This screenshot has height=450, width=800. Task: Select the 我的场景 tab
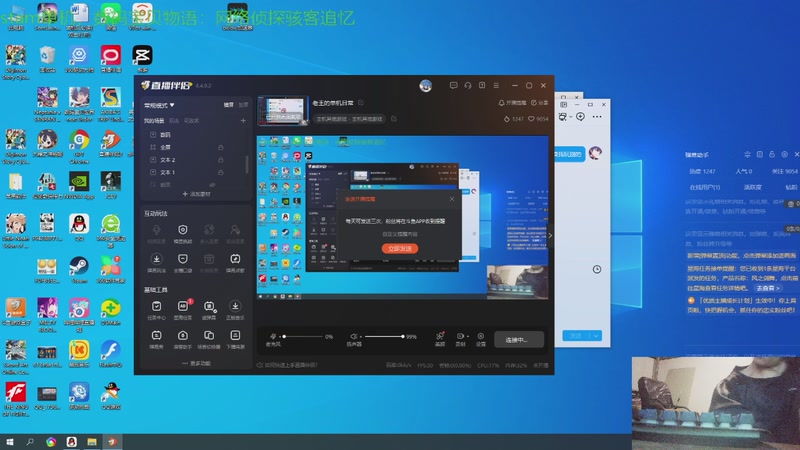tap(154, 121)
